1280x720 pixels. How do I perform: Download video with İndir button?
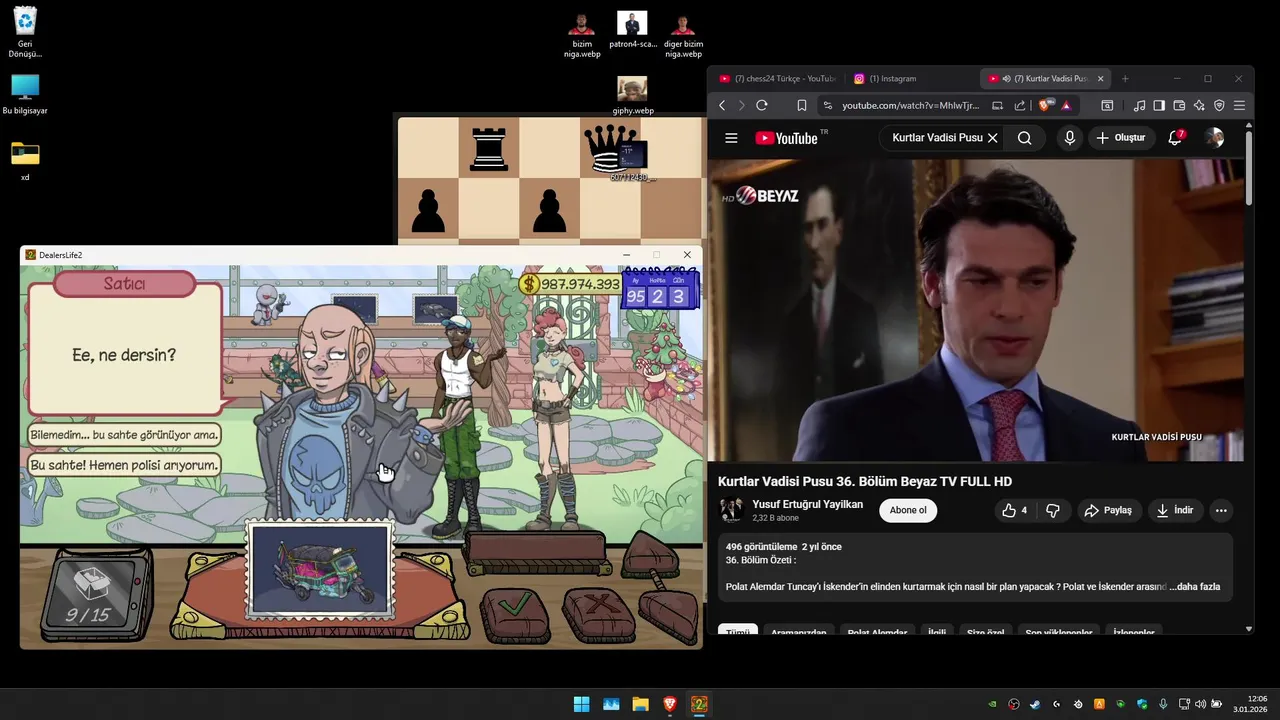point(1175,510)
